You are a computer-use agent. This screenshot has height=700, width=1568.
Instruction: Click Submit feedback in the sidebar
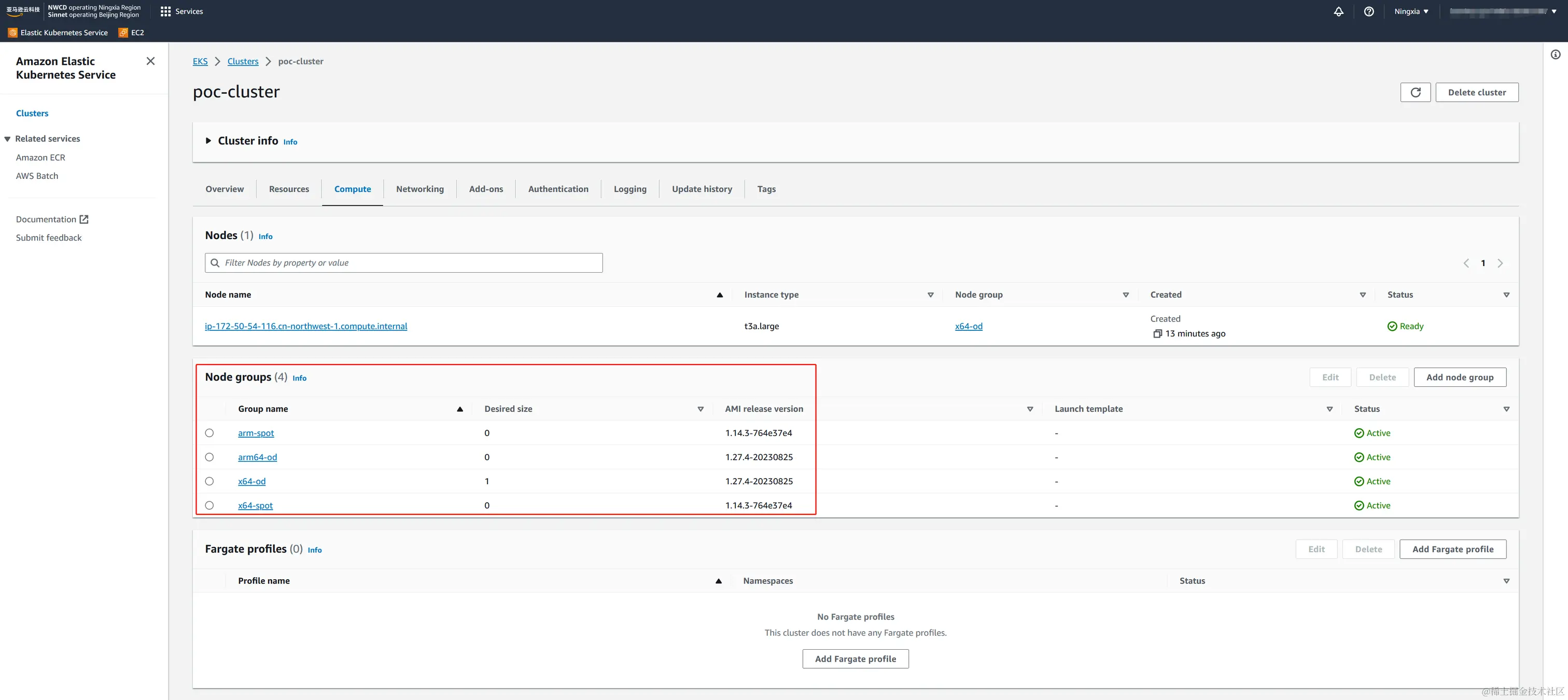pyautogui.click(x=49, y=238)
